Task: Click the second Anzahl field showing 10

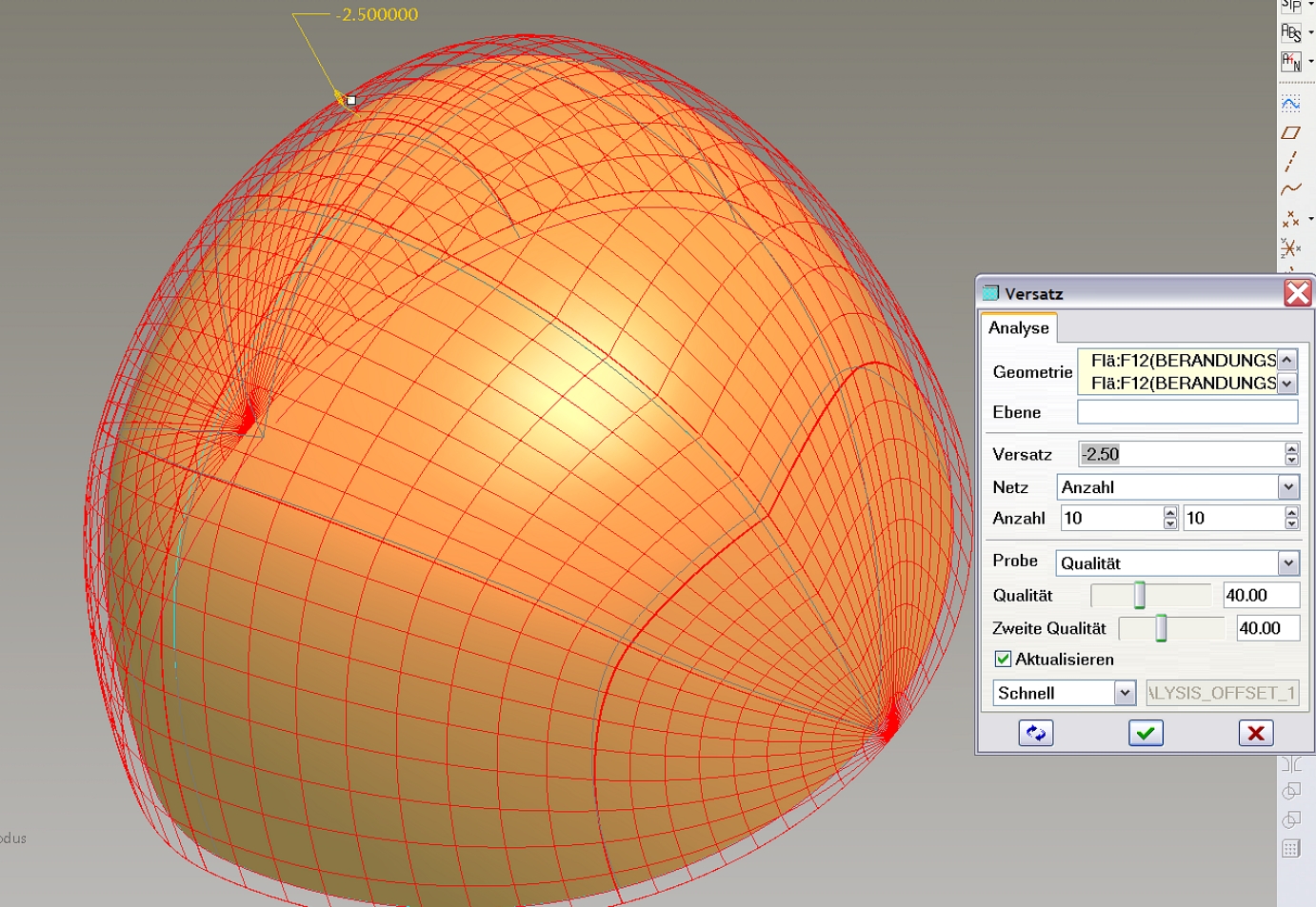Action: [1233, 518]
